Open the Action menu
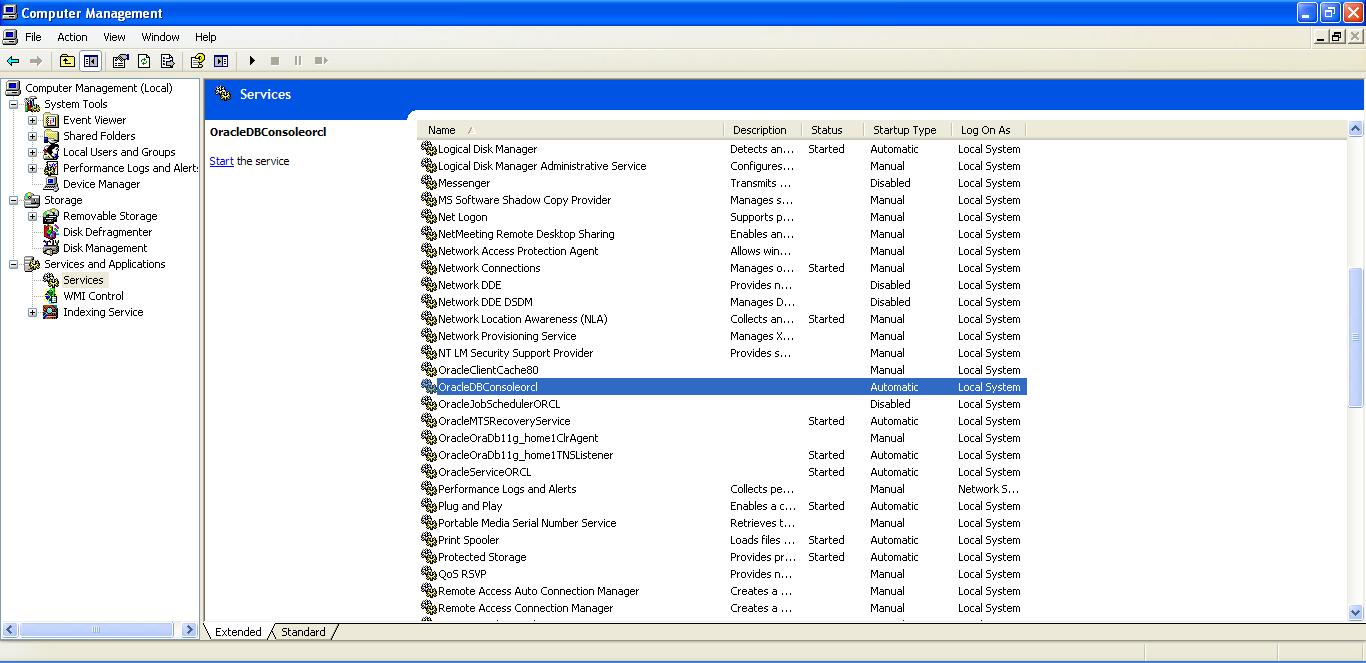The height and width of the screenshot is (663, 1366). (x=72, y=37)
